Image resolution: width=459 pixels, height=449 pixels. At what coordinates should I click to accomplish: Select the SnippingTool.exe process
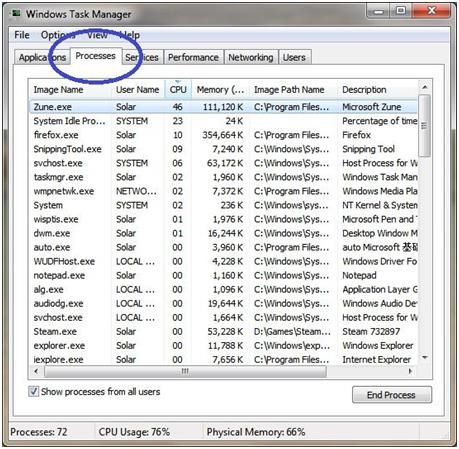223,149
